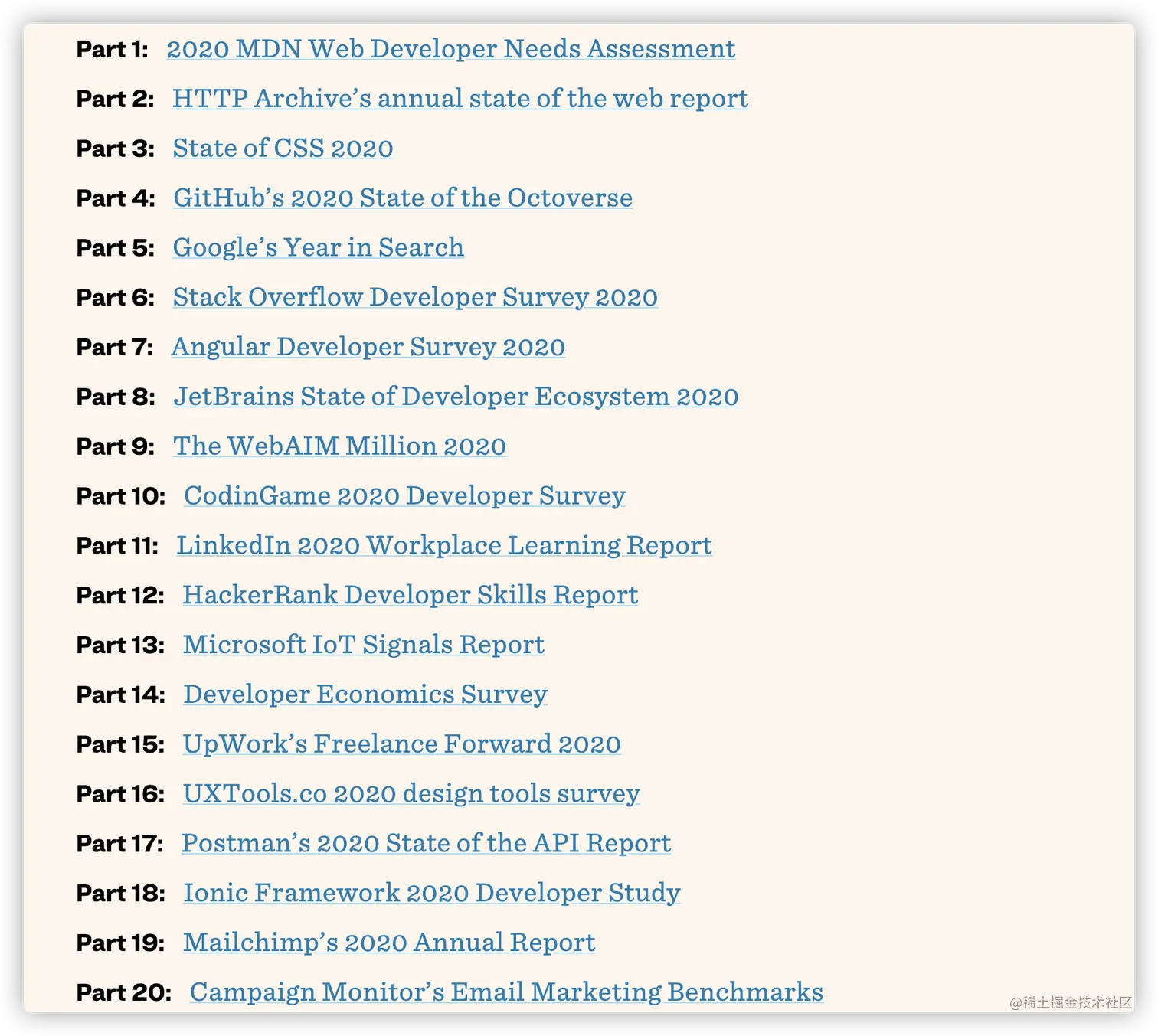Follow the Microsoft IoT Signals Report link

pyautogui.click(x=364, y=645)
